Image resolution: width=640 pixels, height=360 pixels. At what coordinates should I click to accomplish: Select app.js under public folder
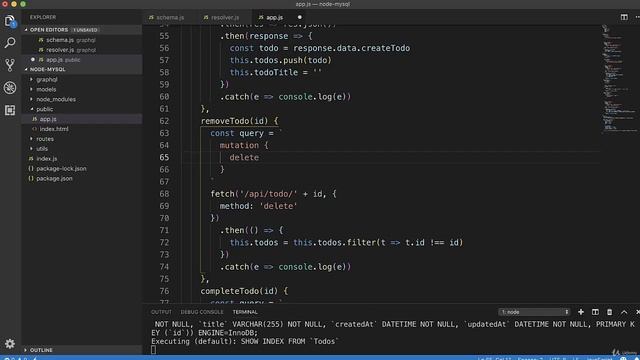point(48,119)
